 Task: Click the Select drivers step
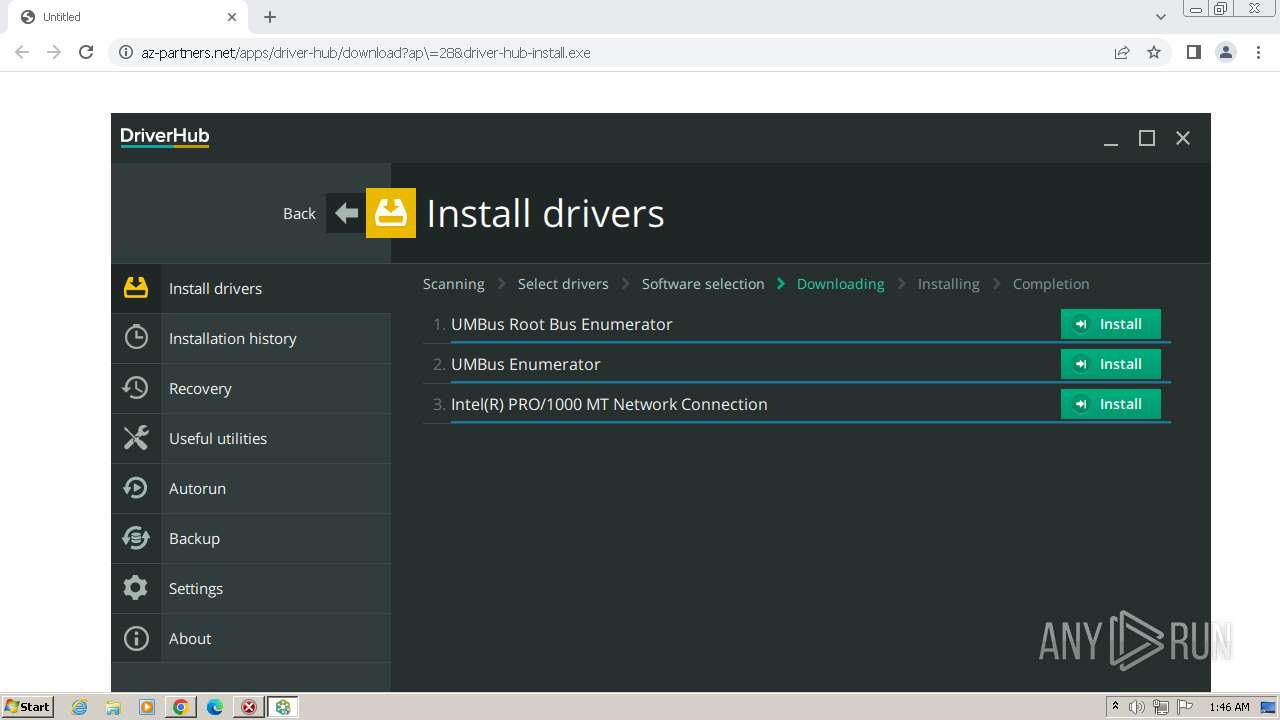point(563,284)
